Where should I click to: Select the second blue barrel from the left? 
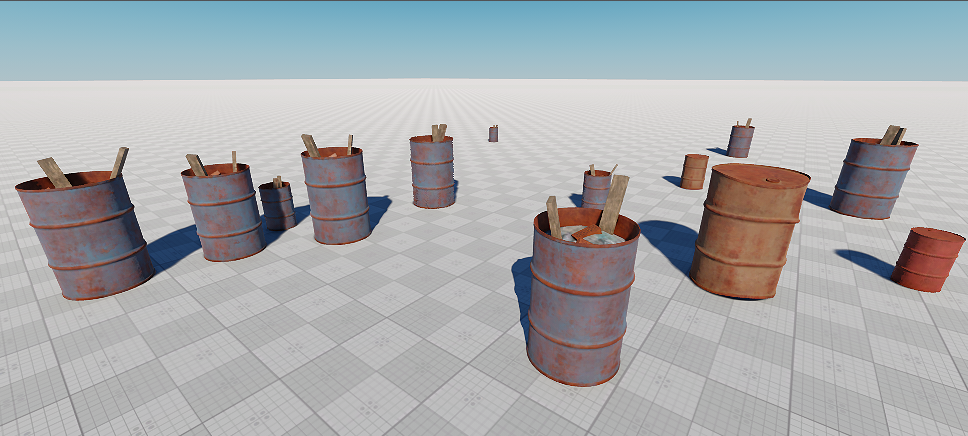[x=221, y=214]
